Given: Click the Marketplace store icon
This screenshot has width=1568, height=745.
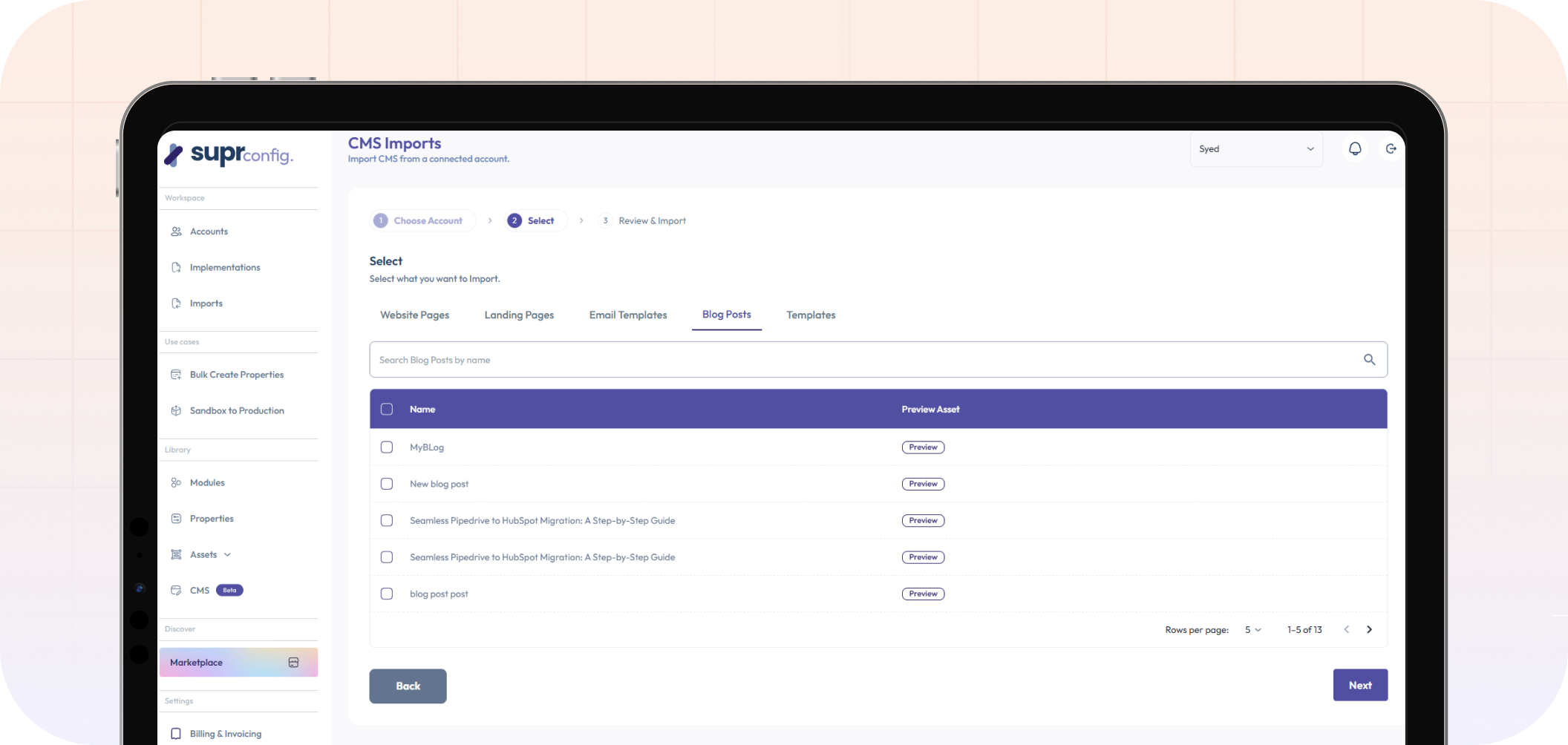Looking at the screenshot, I should coord(293,663).
